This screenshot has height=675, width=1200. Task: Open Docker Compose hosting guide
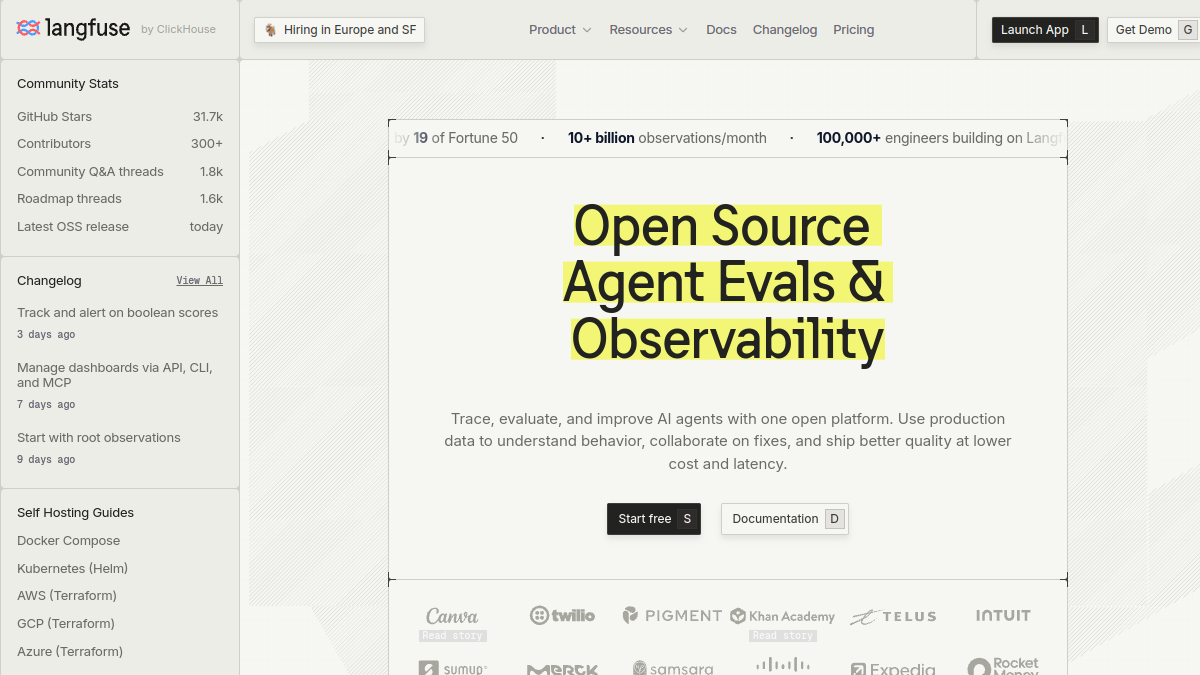(x=68, y=541)
